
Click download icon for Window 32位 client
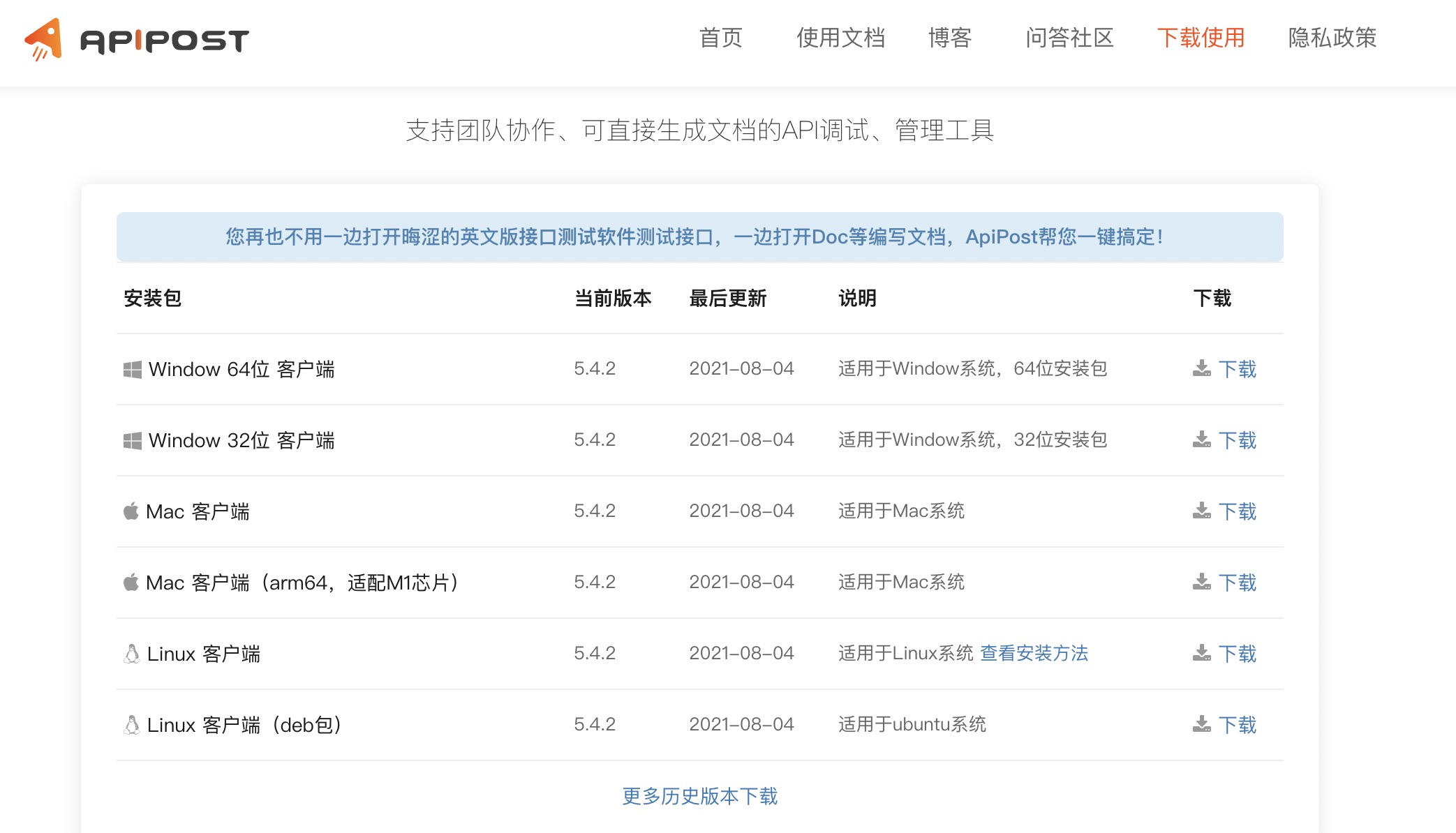[1201, 440]
